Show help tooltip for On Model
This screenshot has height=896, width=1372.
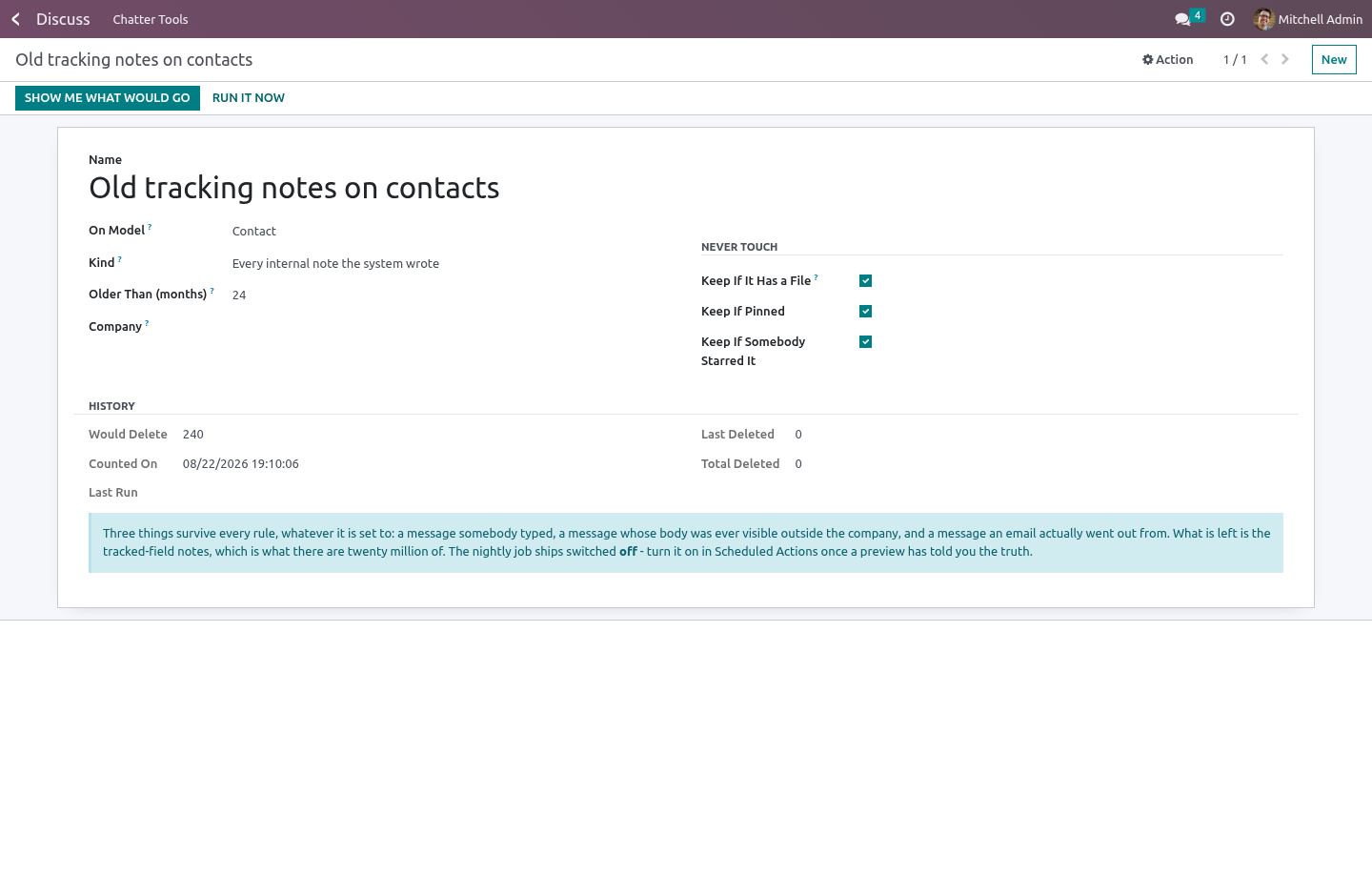[x=150, y=227]
